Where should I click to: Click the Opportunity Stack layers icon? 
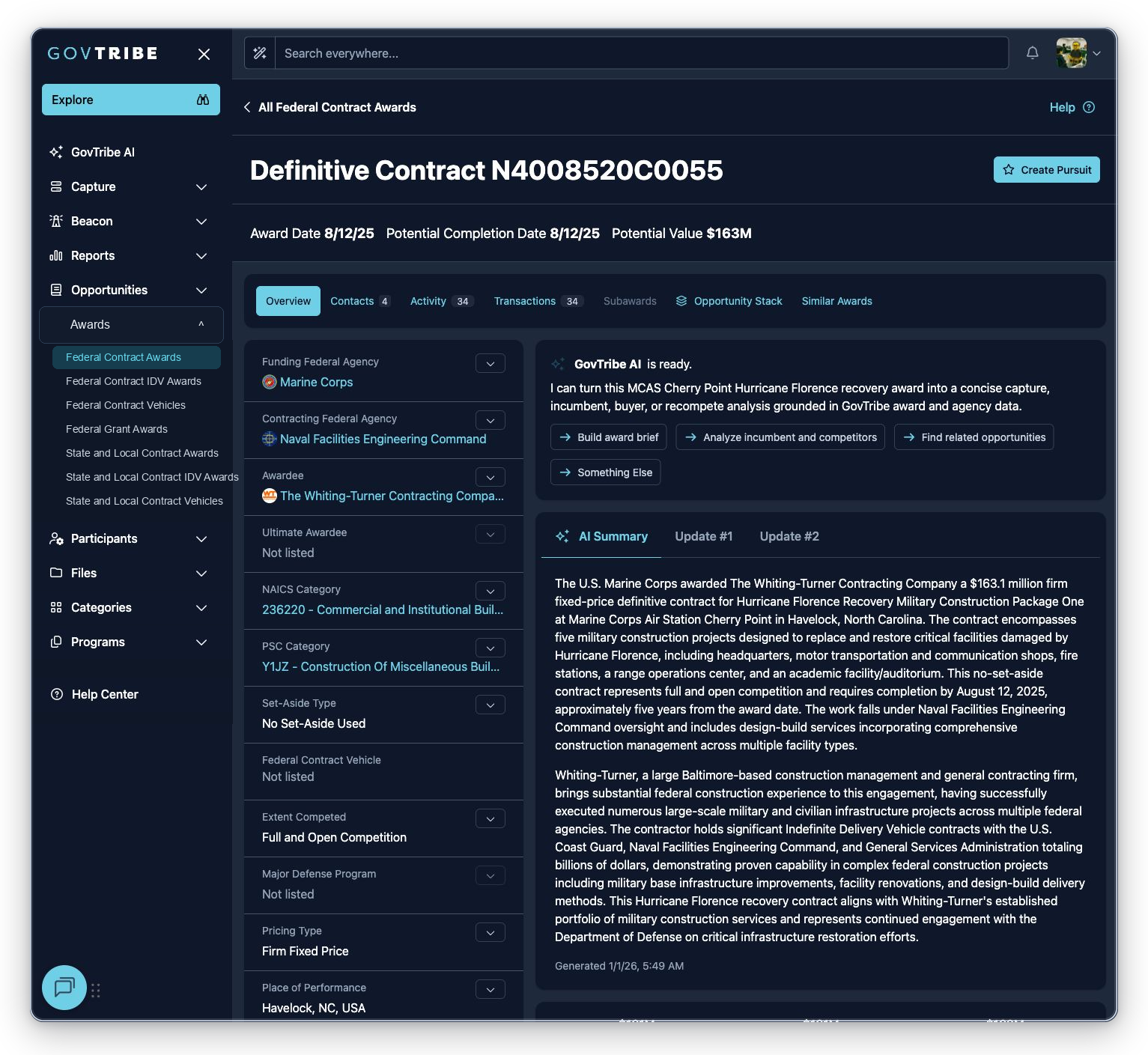point(681,301)
